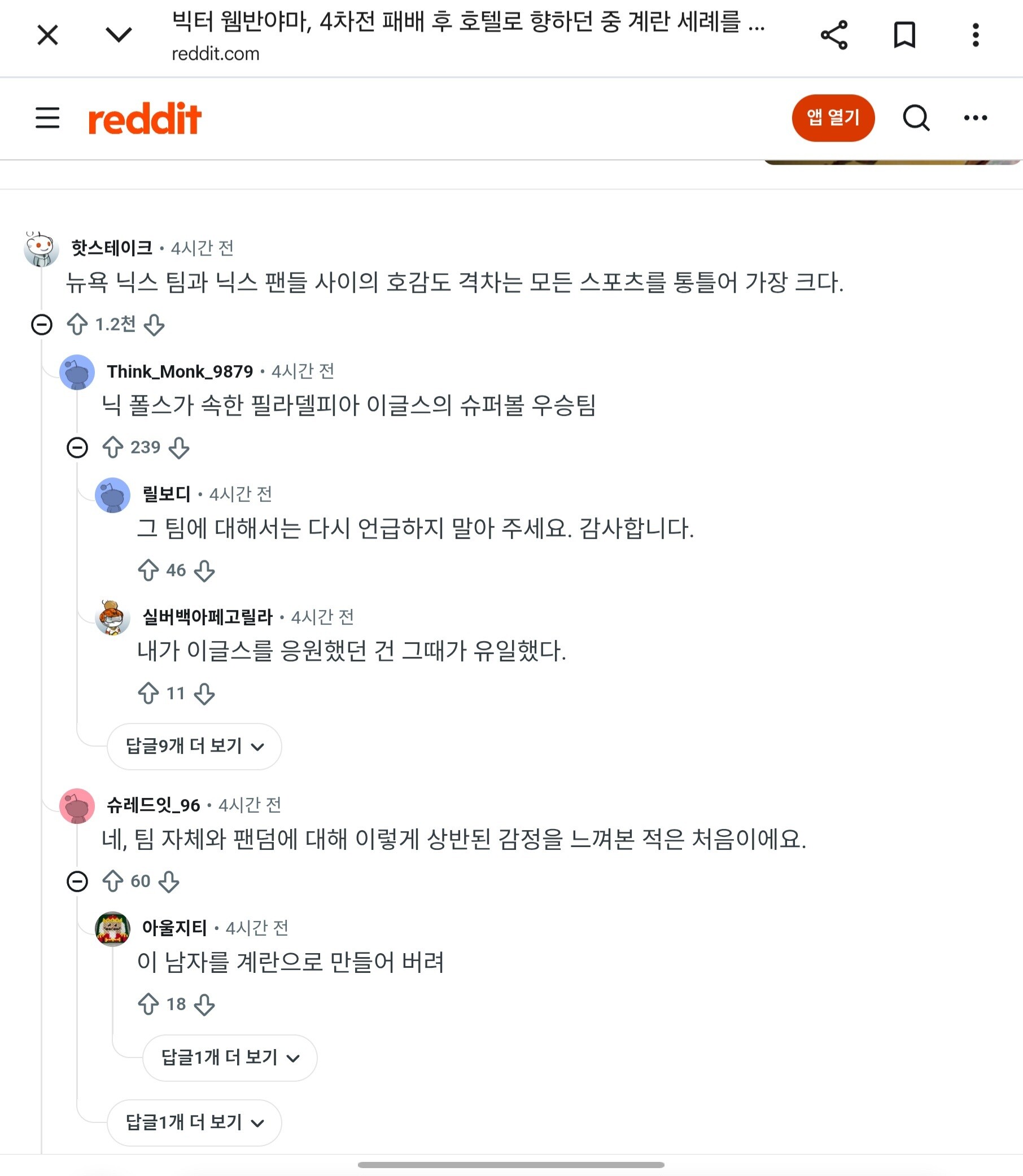Downvote the 실버백아페고릴라 comment
The image size is (1023, 1176).
(204, 694)
